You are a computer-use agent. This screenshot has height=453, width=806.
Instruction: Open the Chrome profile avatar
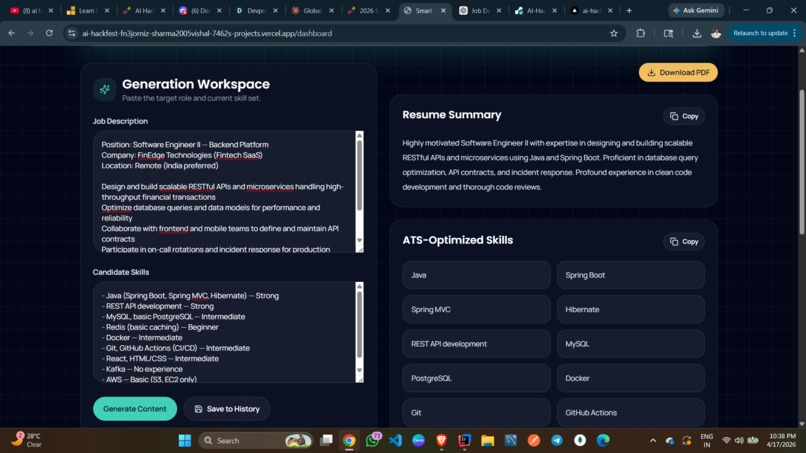(716, 33)
